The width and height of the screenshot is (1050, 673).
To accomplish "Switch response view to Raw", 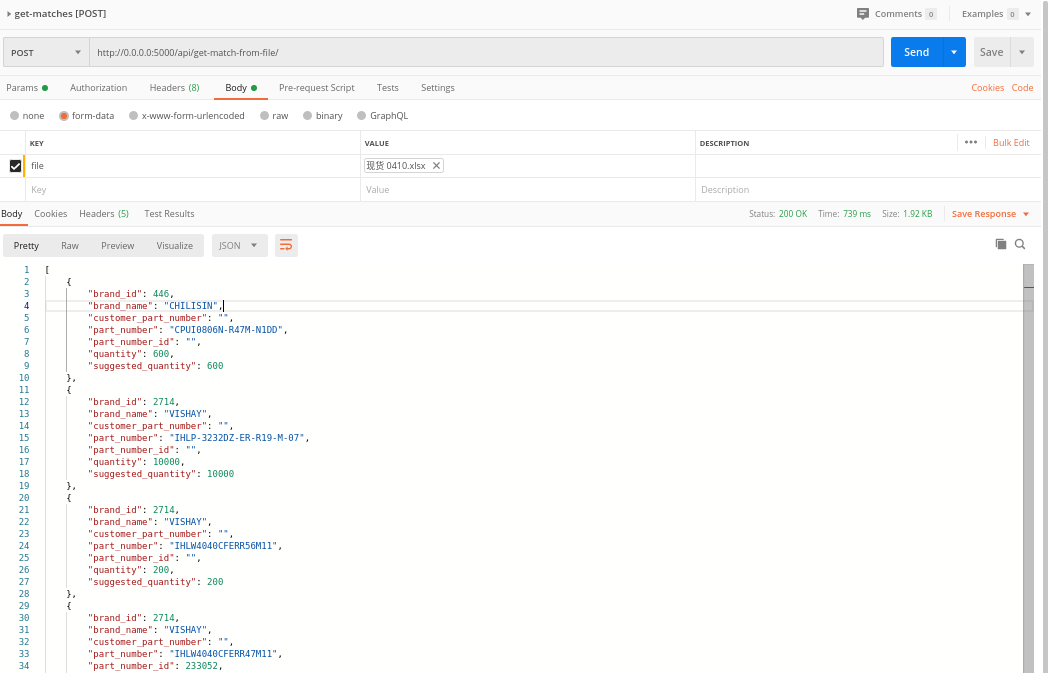I will (70, 246).
